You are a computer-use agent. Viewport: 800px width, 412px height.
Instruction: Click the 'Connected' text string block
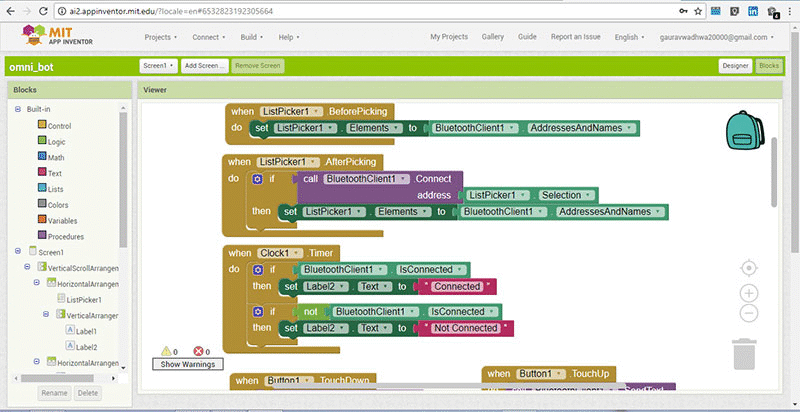457,287
